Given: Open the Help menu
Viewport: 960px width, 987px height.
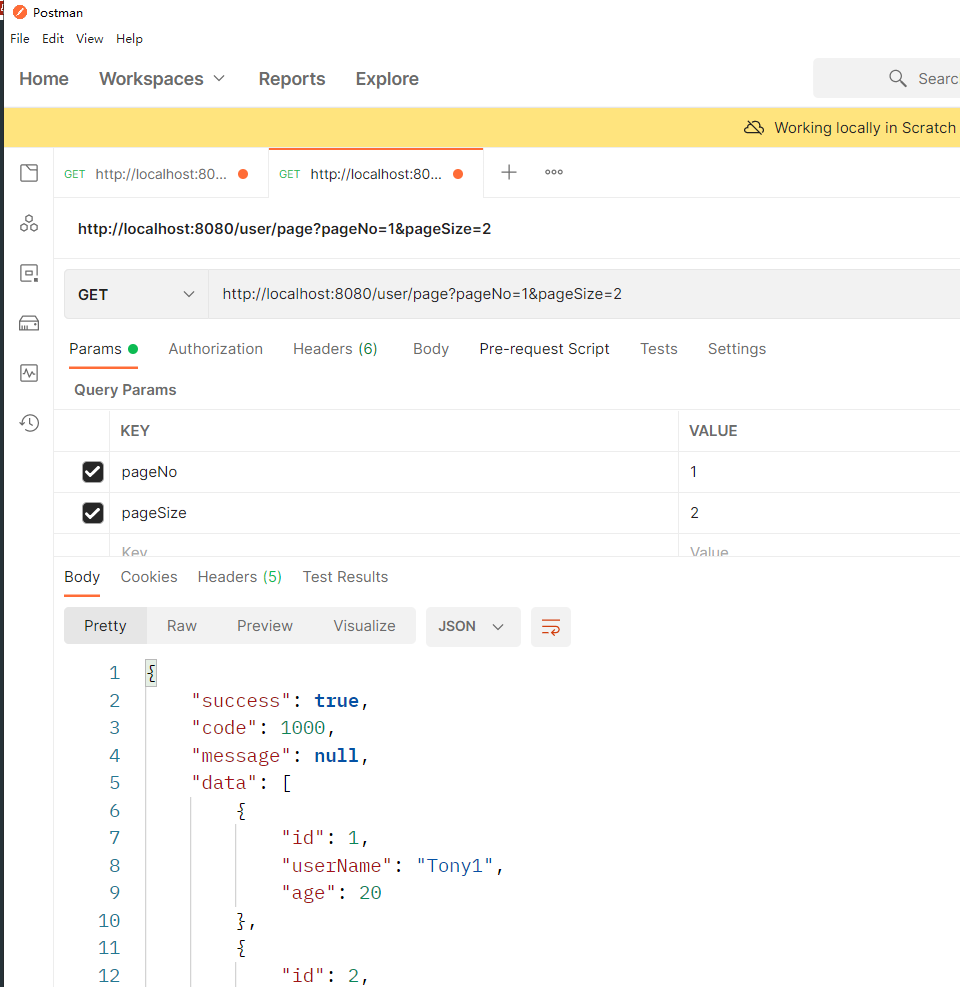Looking at the screenshot, I should point(129,38).
